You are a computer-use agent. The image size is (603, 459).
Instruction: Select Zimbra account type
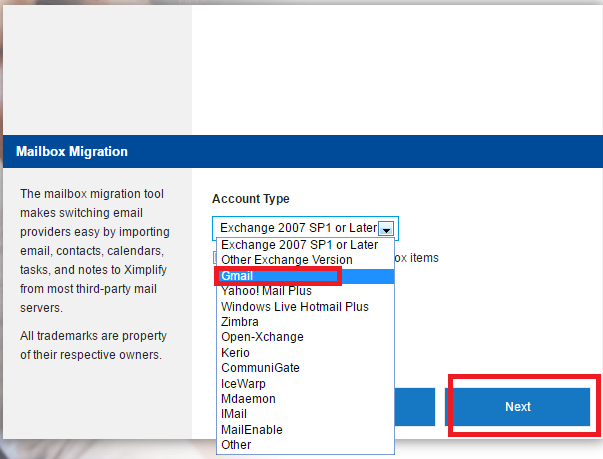coord(305,322)
